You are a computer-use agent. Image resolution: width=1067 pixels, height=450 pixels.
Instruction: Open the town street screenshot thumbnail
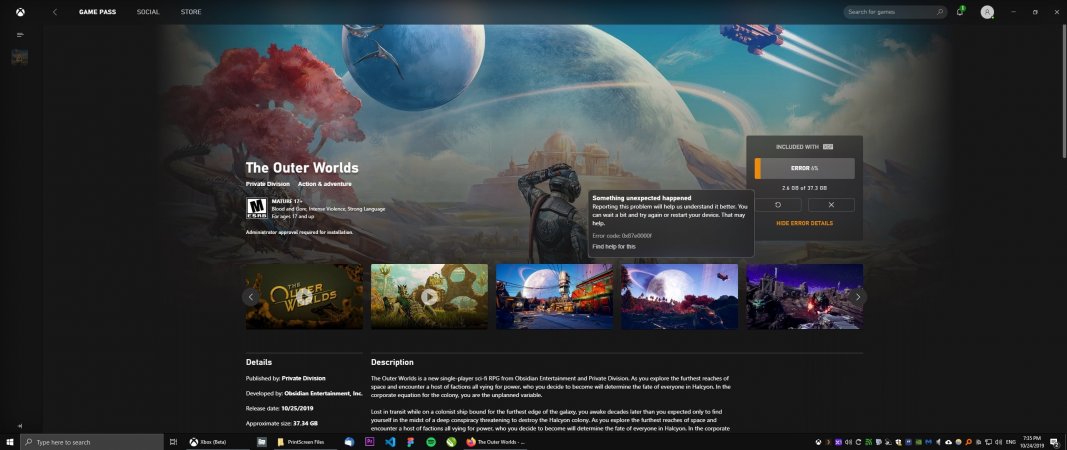click(x=555, y=297)
